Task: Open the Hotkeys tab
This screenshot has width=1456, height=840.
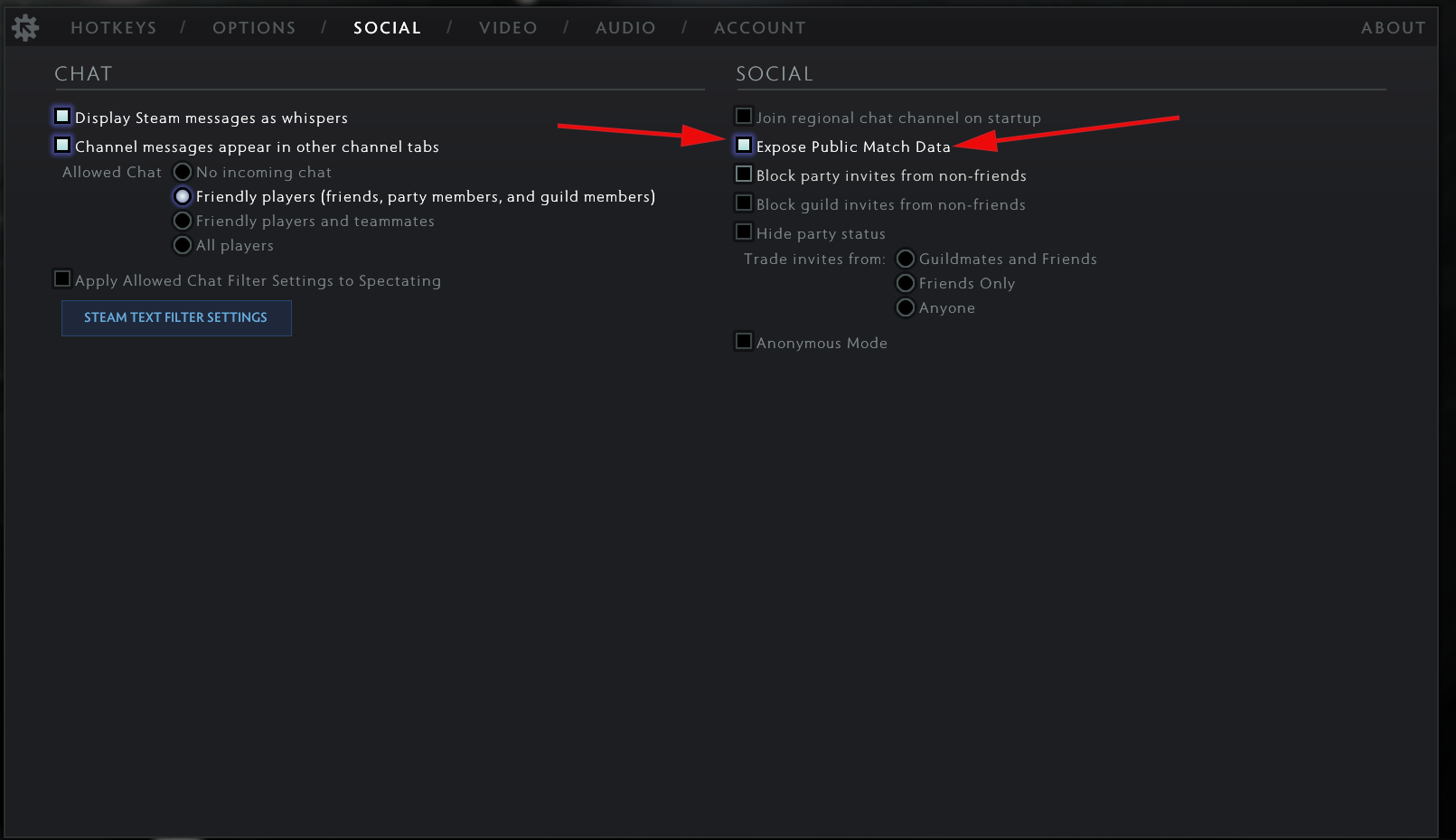Action: (x=114, y=28)
